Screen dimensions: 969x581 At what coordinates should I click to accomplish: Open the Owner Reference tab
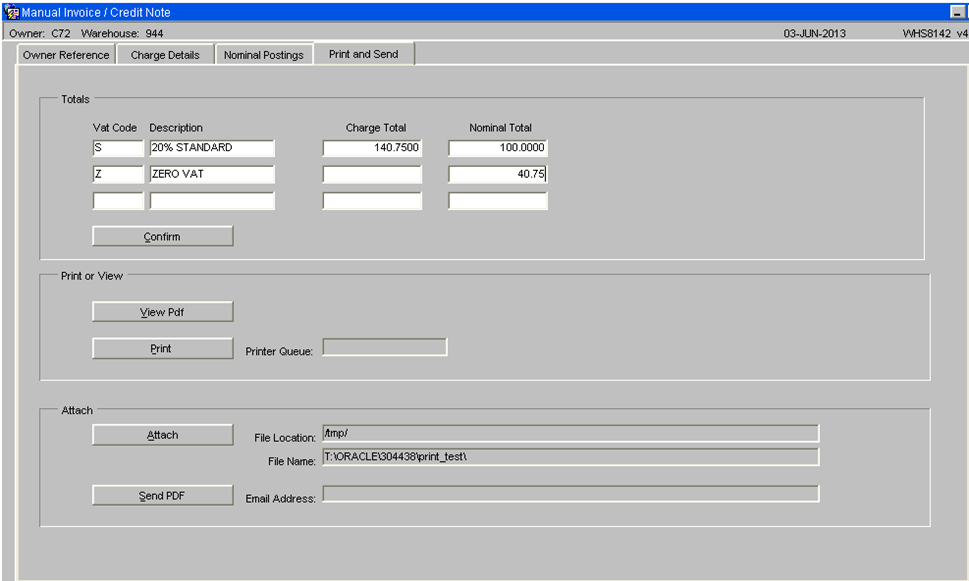[66, 54]
